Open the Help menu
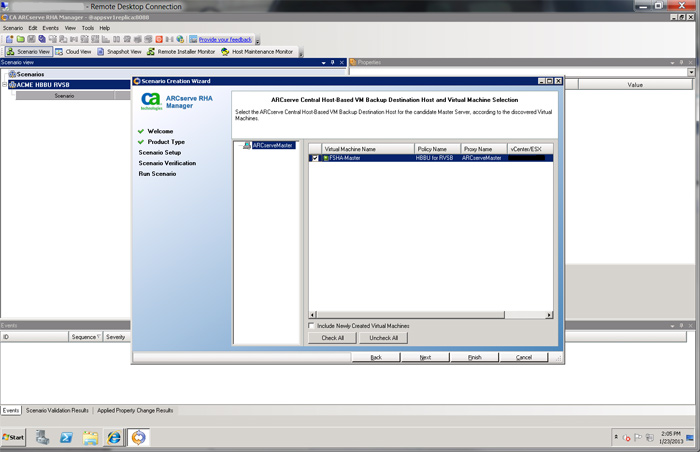This screenshot has height=452, width=700. point(104,28)
